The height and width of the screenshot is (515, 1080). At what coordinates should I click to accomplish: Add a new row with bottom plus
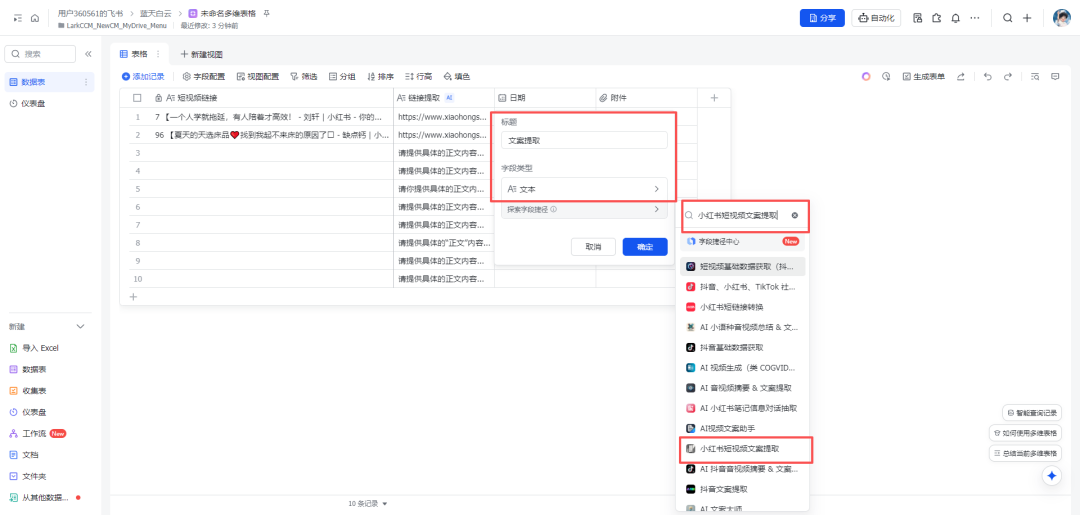(x=134, y=297)
